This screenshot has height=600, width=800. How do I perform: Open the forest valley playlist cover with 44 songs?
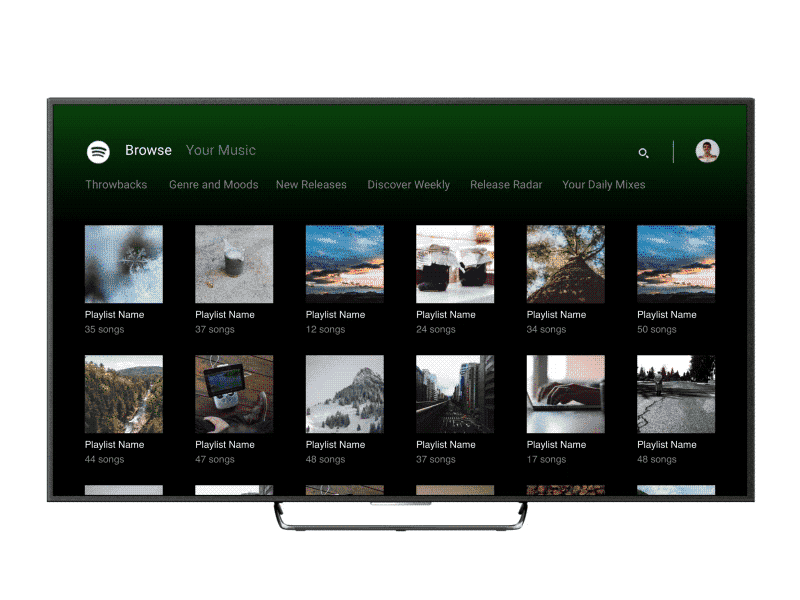coord(124,394)
